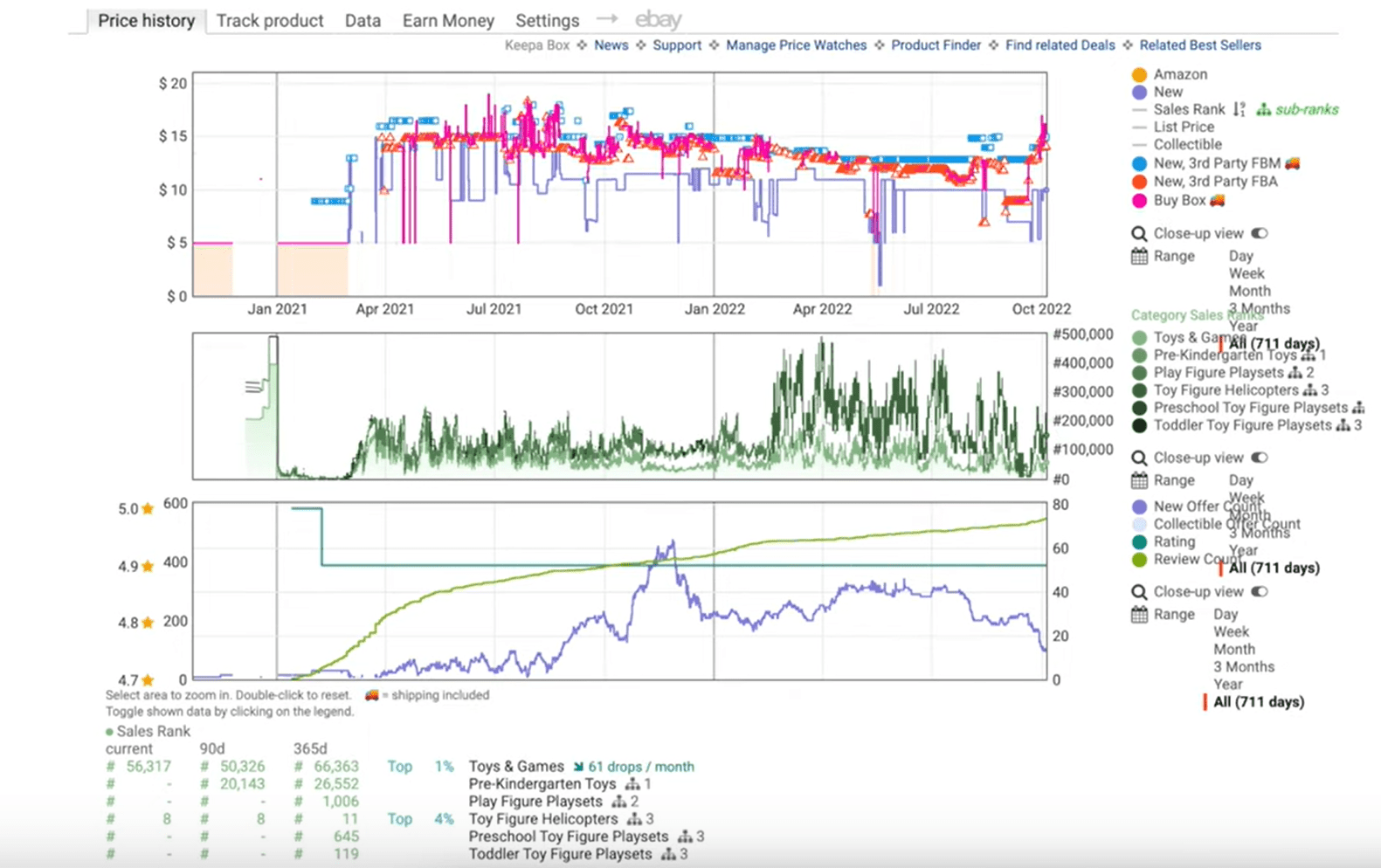This screenshot has width=1381, height=868.
Task: Open Manage Price Watches link
Action: 796,45
